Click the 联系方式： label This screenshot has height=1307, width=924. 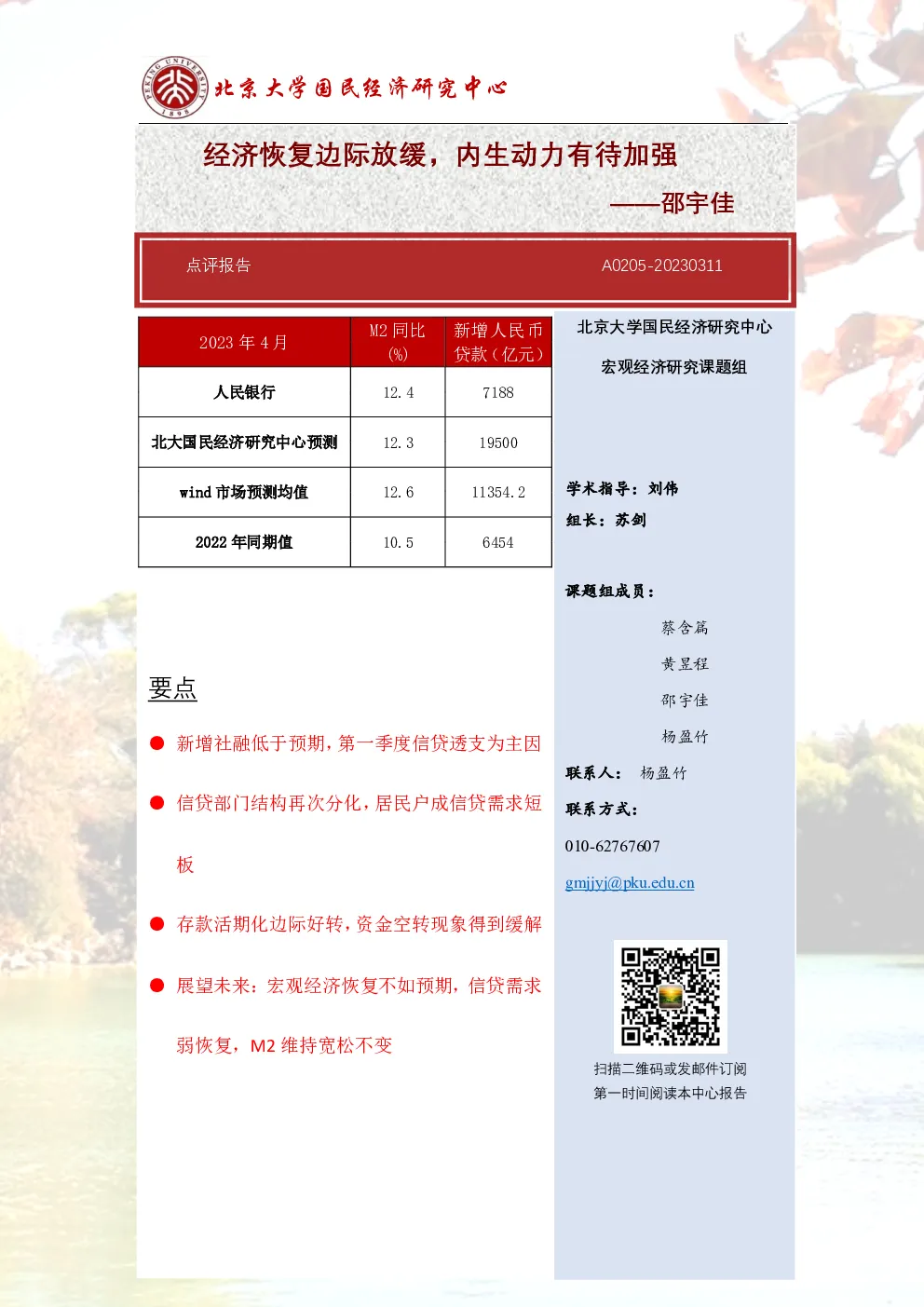click(602, 810)
